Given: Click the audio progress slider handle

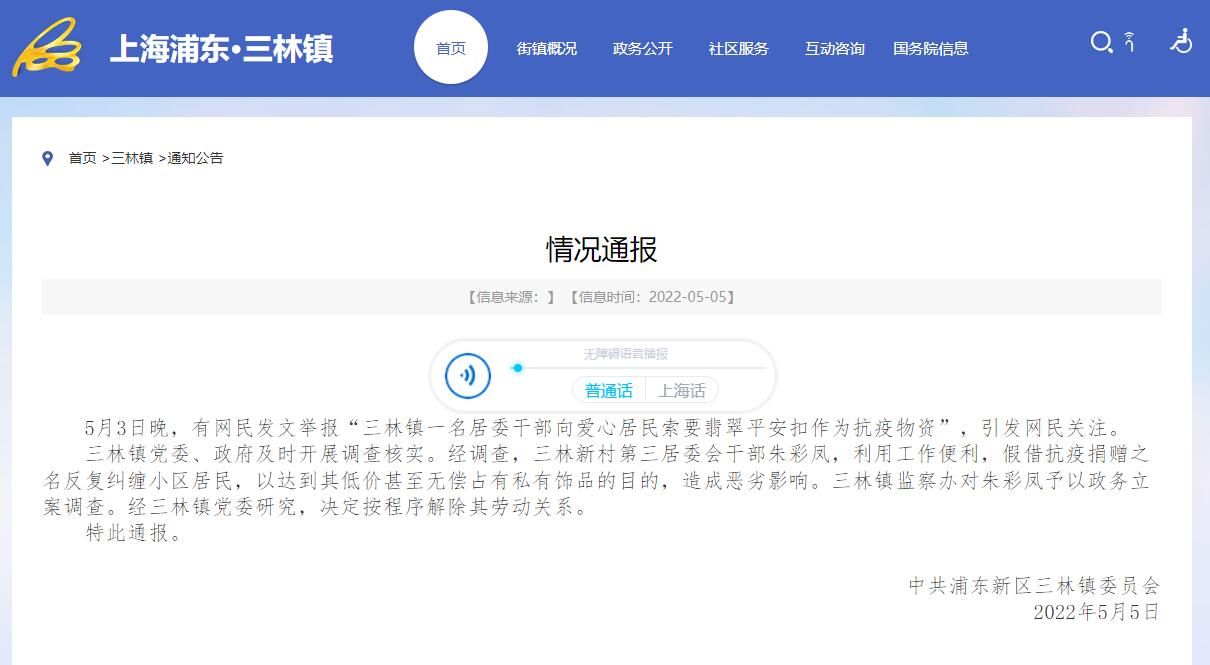Looking at the screenshot, I should pyautogui.click(x=517, y=368).
